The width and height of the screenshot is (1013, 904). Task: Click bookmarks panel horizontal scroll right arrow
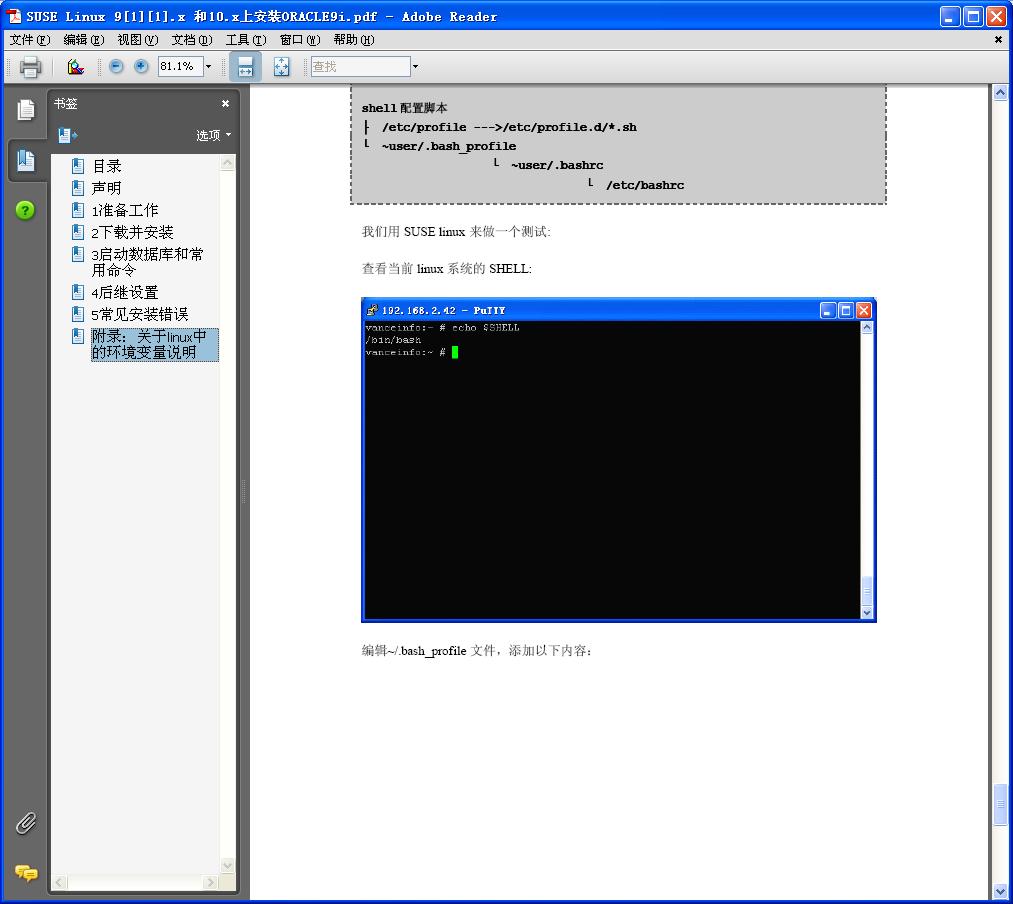211,882
